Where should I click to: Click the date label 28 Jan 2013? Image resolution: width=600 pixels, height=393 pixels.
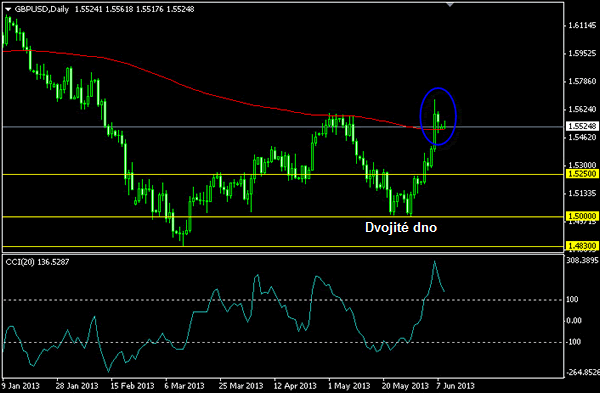[x=77, y=386]
